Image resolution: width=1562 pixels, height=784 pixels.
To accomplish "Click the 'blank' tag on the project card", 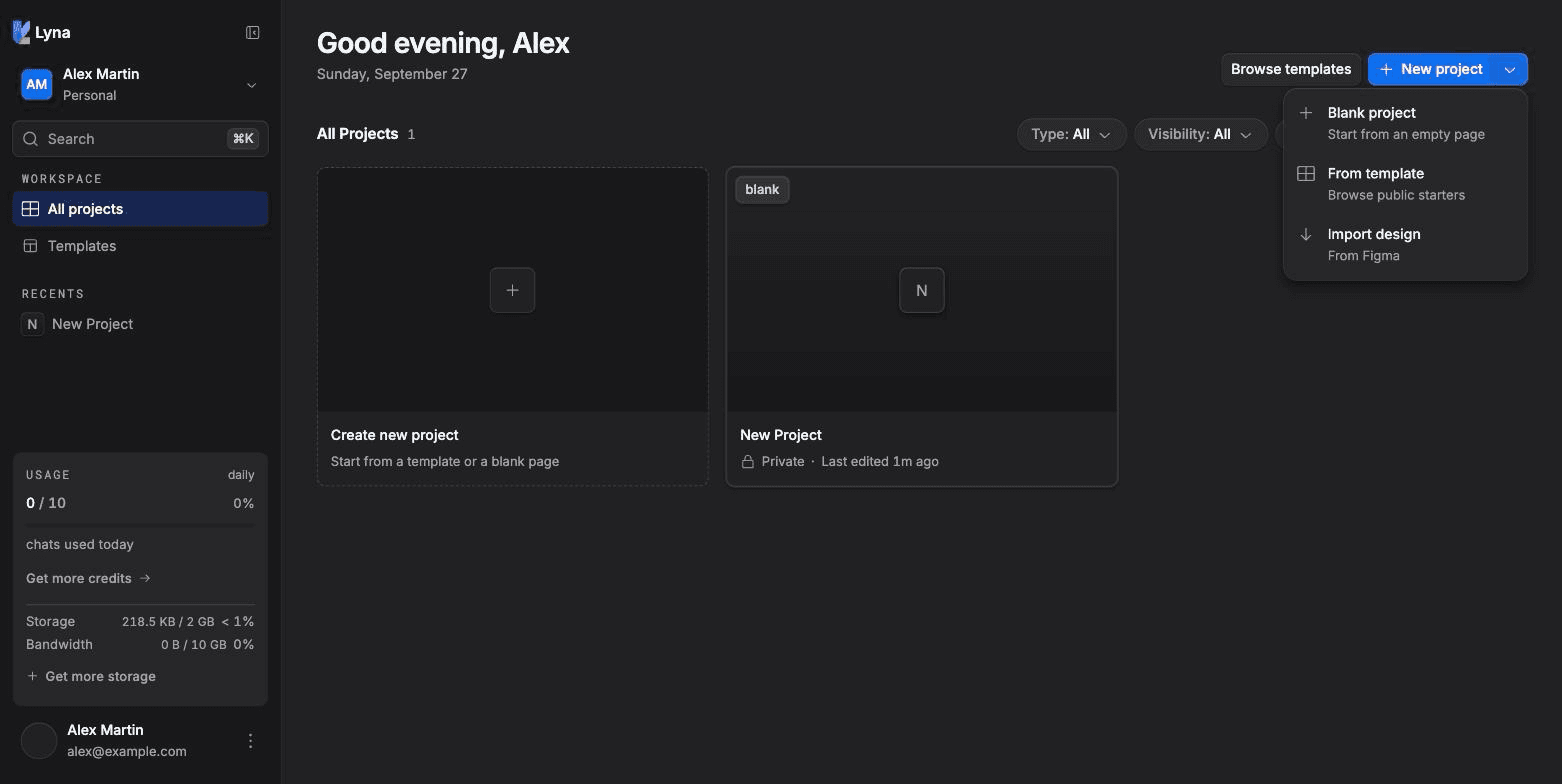I will click(x=762, y=190).
